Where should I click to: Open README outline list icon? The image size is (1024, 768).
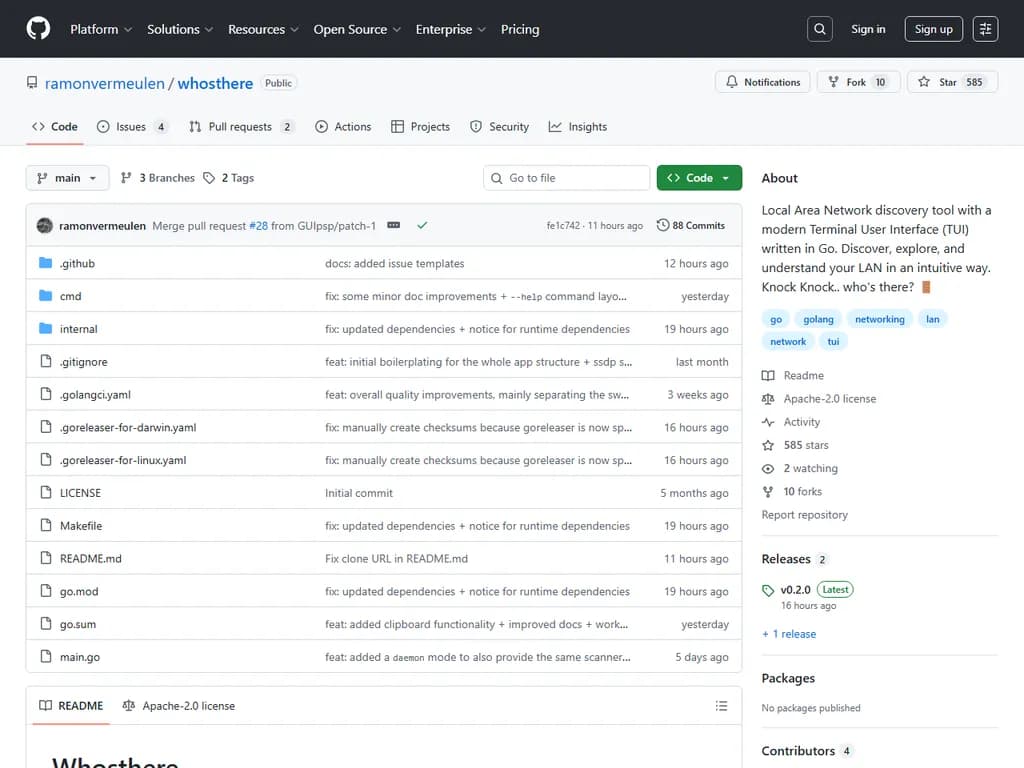pyautogui.click(x=721, y=706)
